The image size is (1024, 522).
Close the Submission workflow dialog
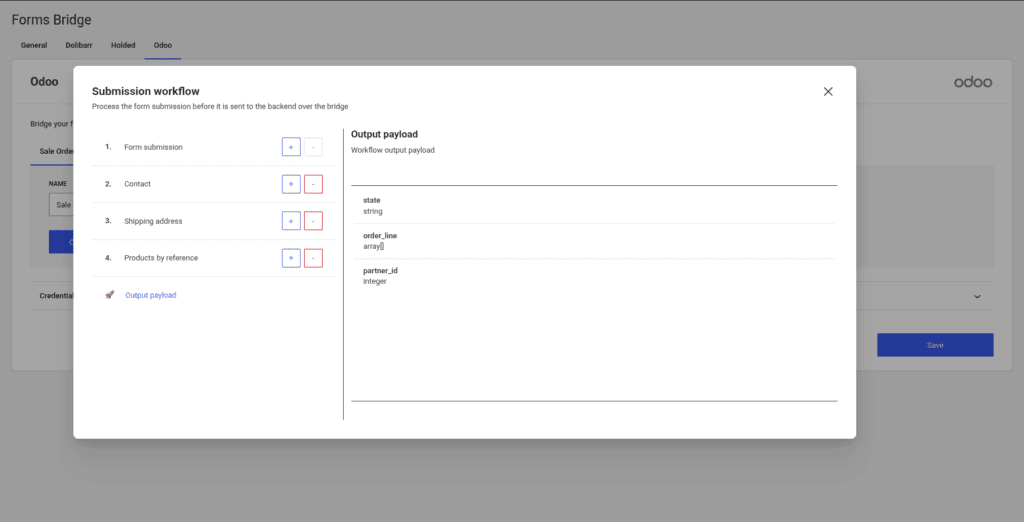click(828, 91)
